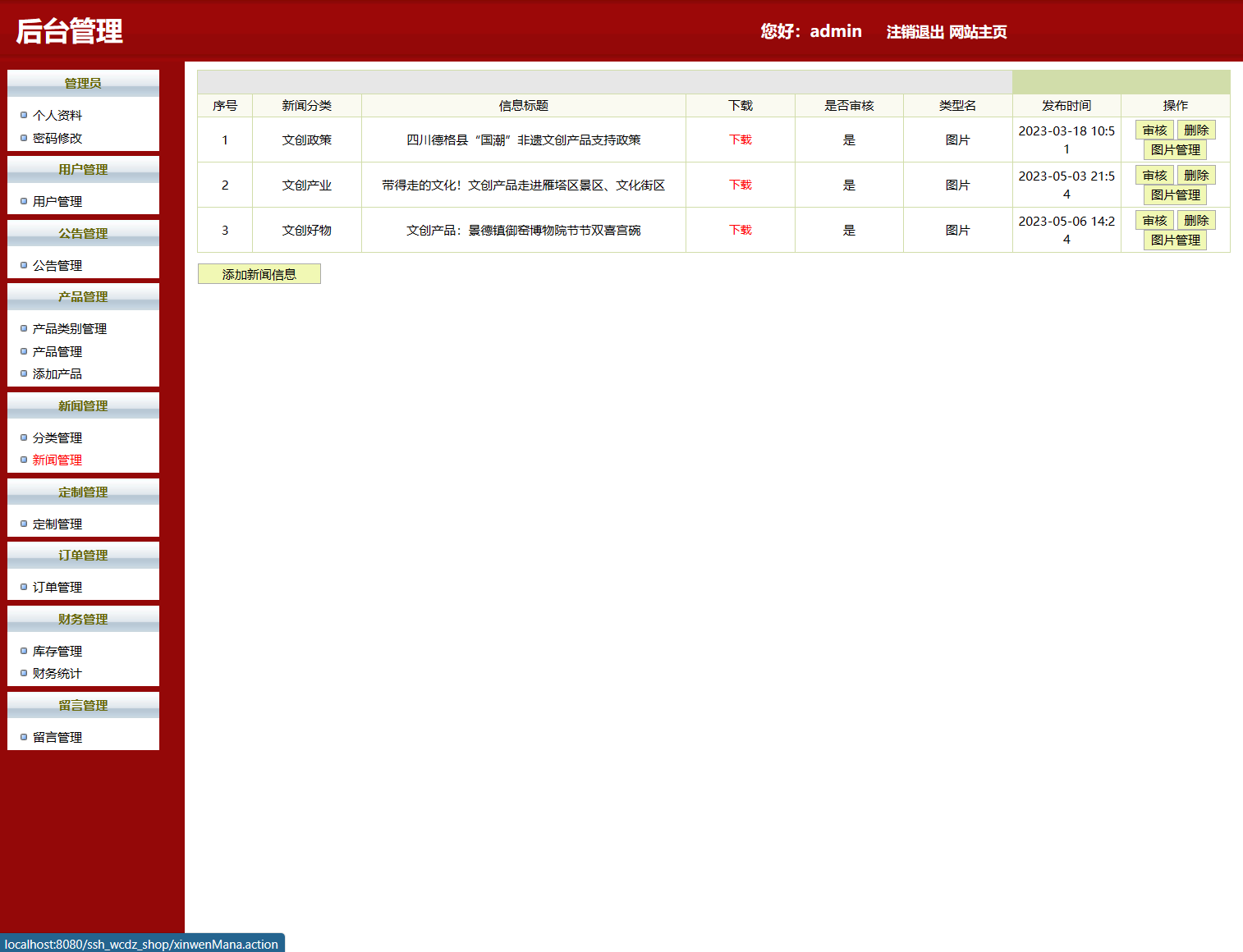
Task: Delete the 文创产业 news row
Action: [x=1196, y=176]
